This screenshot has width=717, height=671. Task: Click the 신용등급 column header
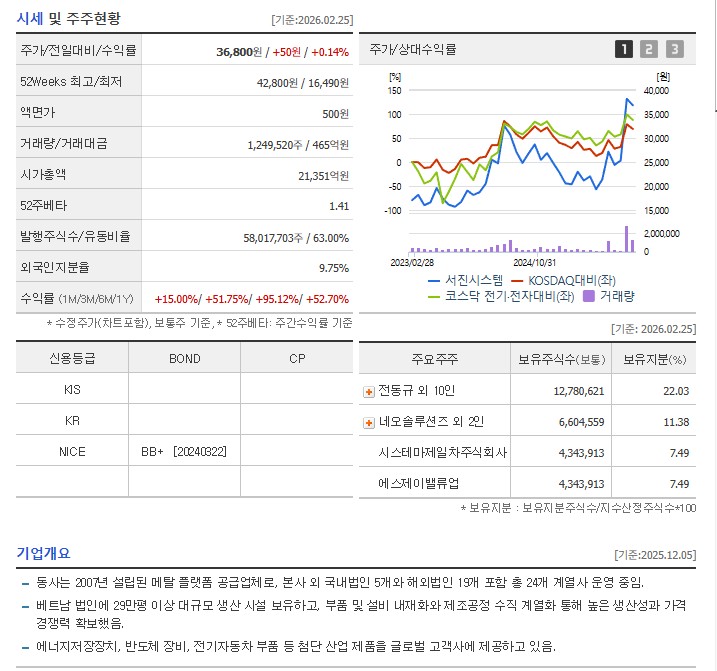(72, 358)
